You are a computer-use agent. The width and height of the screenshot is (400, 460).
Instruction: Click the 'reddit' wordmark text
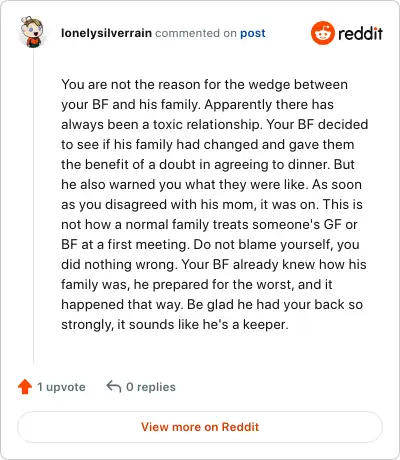point(360,33)
